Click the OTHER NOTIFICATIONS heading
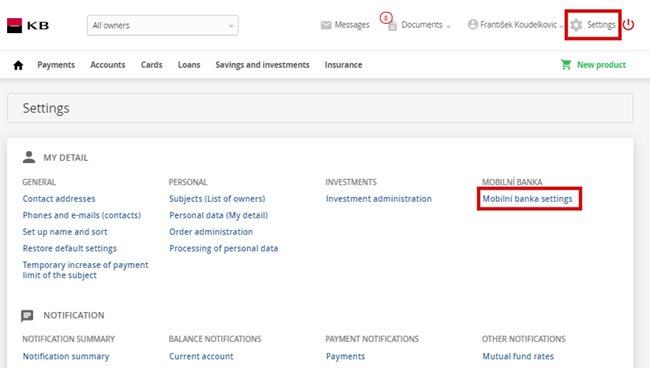650x368 pixels. 524,339
